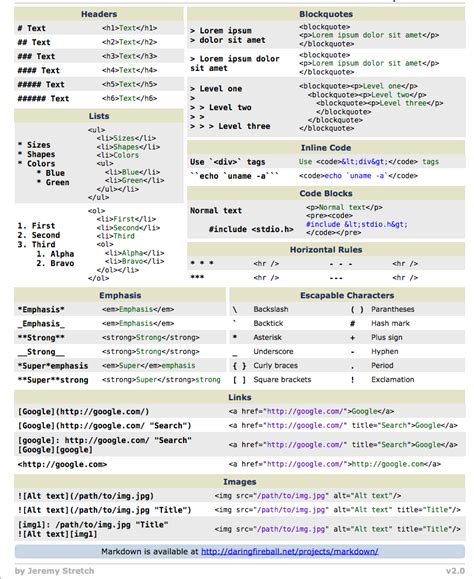Select the '## Text' markdown example

34,42
